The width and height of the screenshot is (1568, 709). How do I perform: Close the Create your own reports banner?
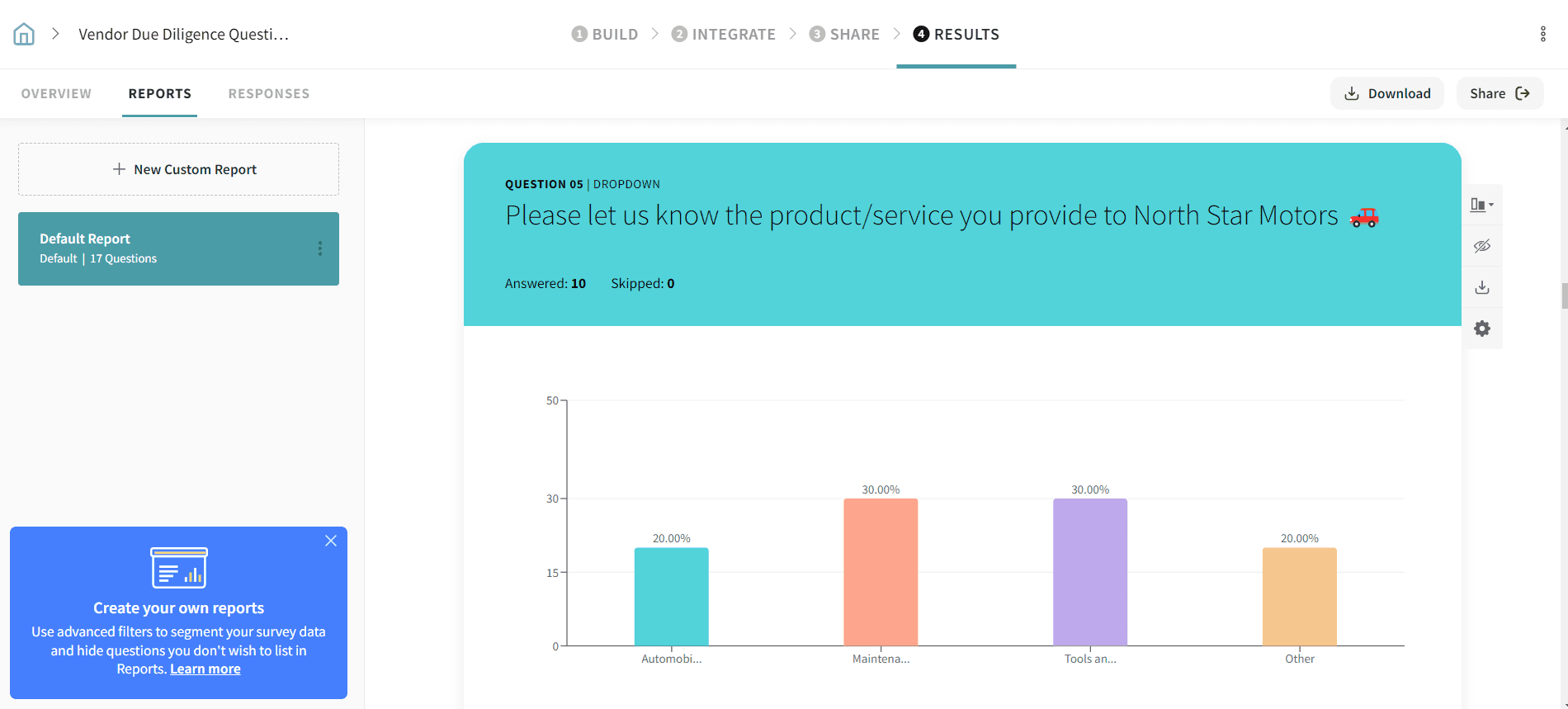tap(331, 541)
